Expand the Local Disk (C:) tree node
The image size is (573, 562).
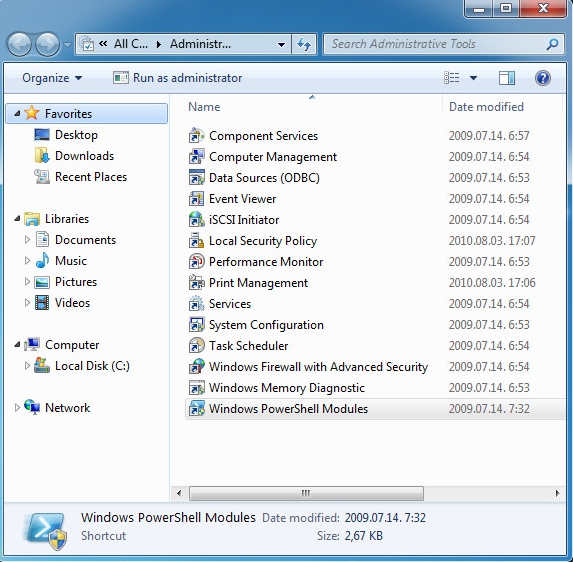pyautogui.click(x=27, y=365)
